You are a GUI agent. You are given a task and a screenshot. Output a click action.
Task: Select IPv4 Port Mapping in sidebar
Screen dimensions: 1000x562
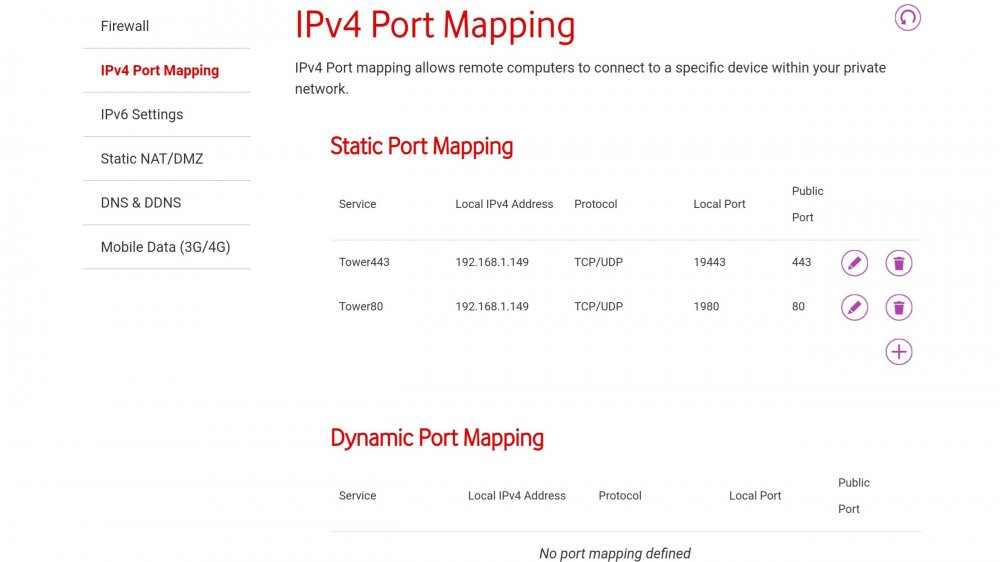pos(166,70)
